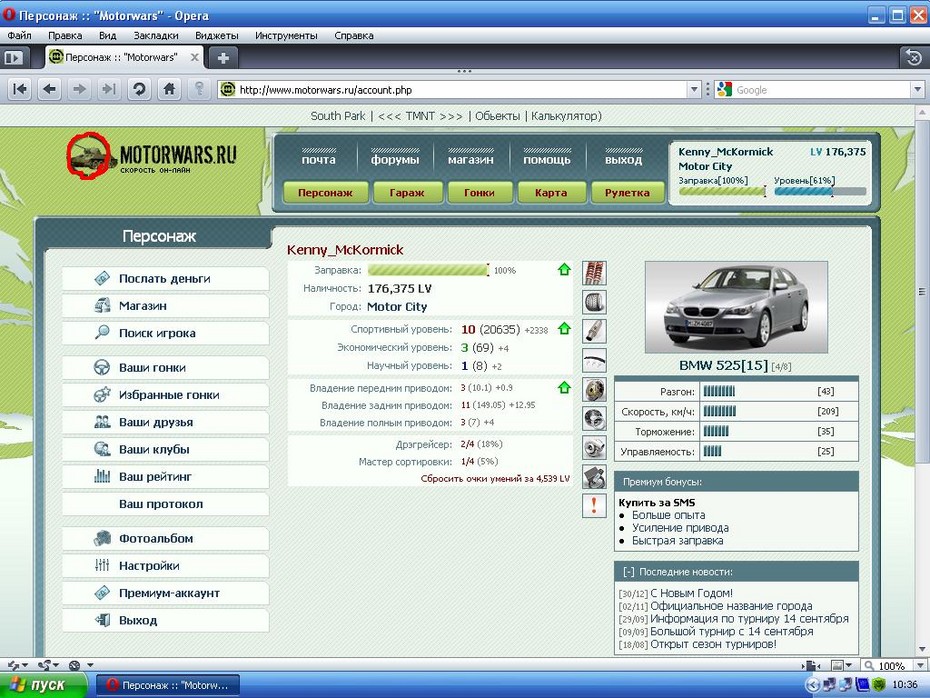This screenshot has width=930, height=698.
Task: Click the Motorwars.ru tank logo
Action: coord(151,156)
